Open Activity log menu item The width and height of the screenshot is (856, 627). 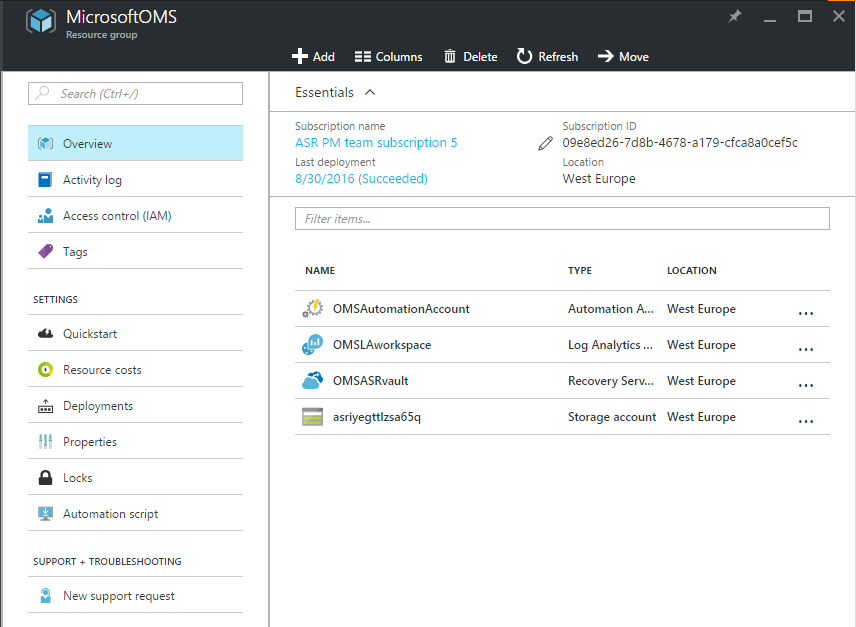coord(135,180)
